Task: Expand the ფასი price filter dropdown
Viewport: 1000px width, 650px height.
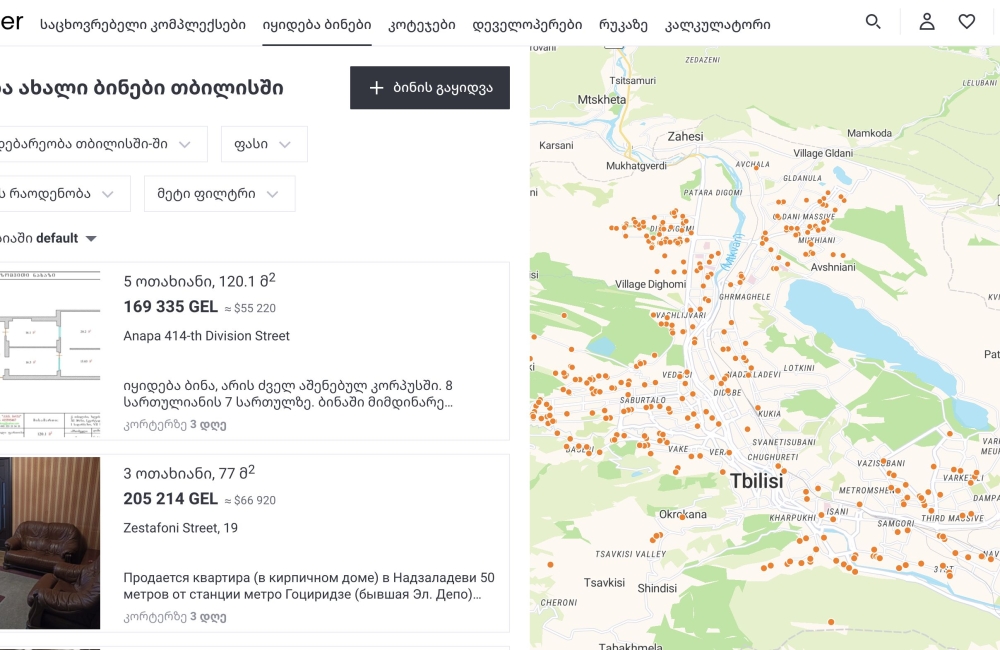Action: 264,144
